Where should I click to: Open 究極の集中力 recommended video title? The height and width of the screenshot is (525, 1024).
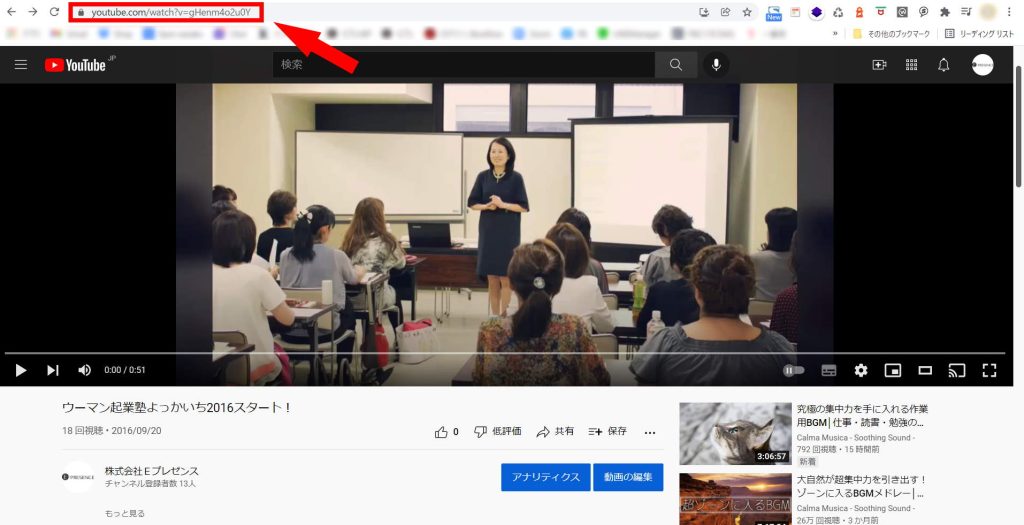(862, 416)
